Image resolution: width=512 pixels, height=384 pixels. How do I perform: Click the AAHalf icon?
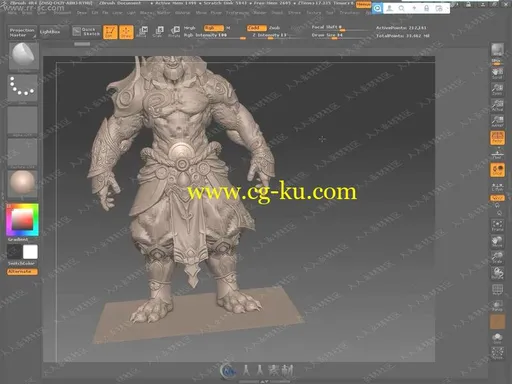[497, 121]
